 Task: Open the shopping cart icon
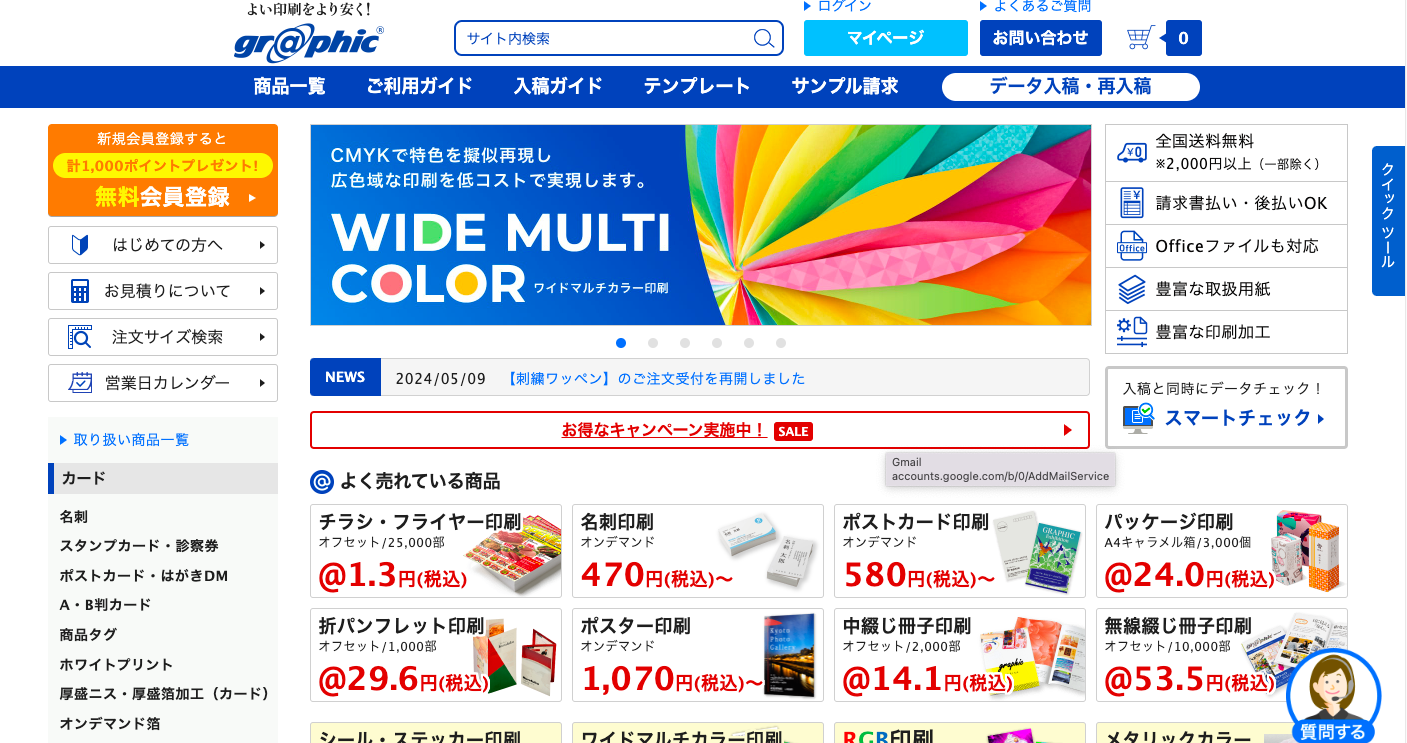(1140, 38)
